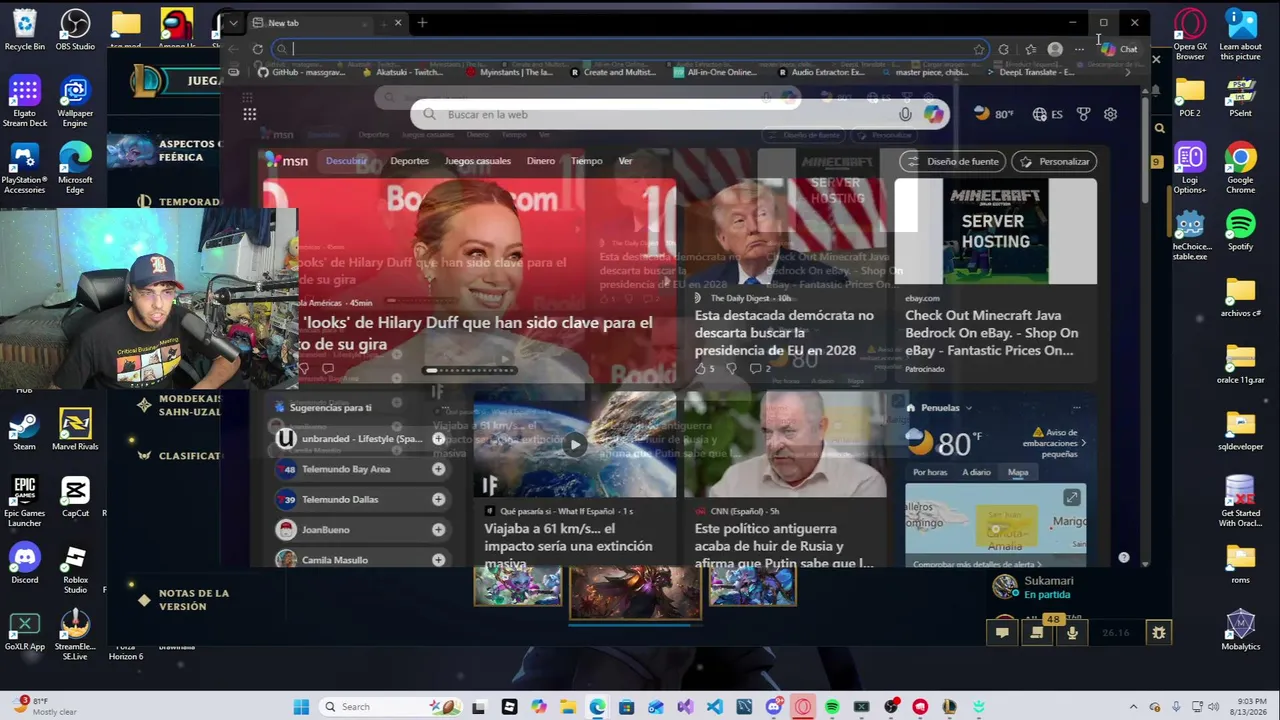
Task: Open the Recycle Bin desktop icon
Action: pos(25,29)
